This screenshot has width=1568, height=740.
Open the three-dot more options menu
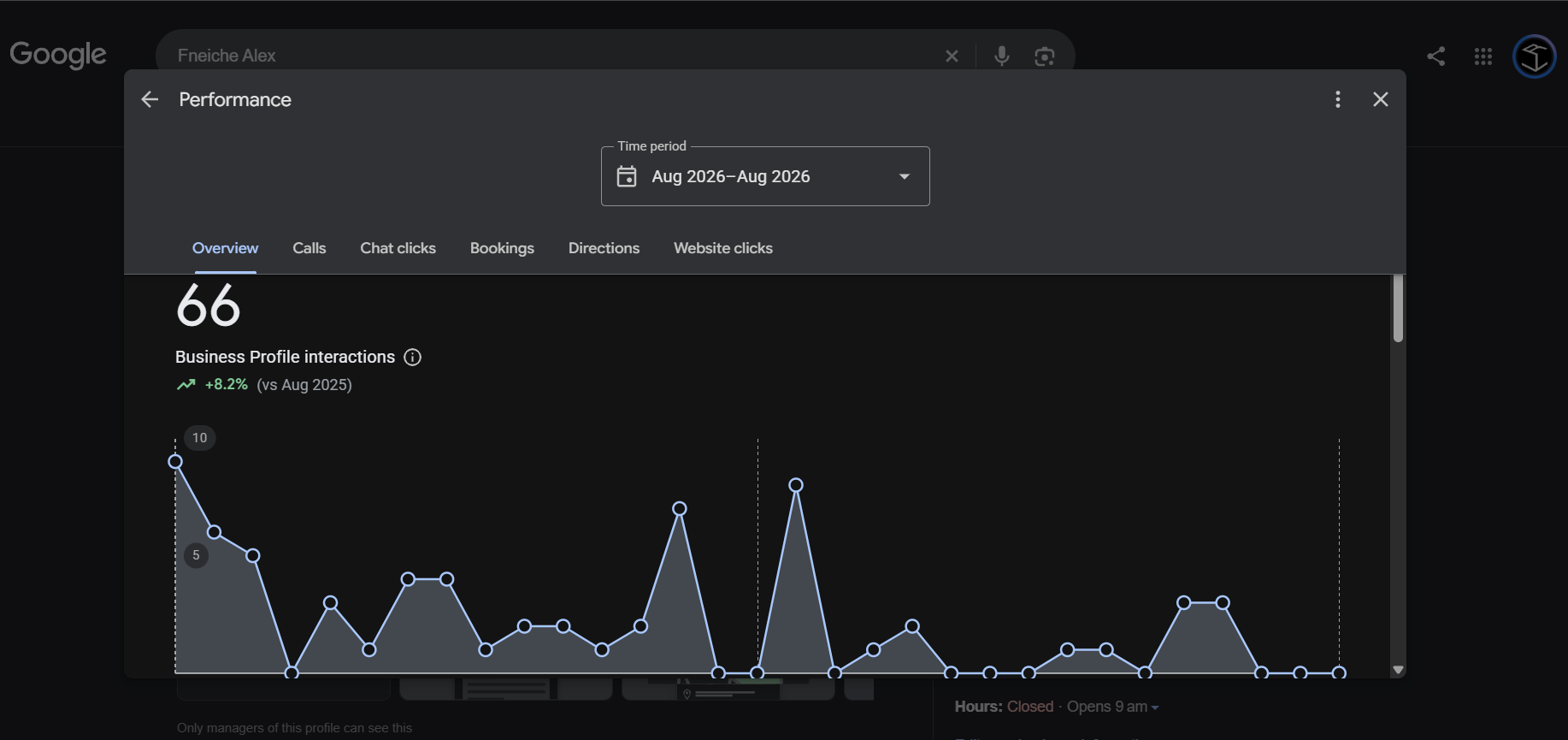(x=1338, y=100)
